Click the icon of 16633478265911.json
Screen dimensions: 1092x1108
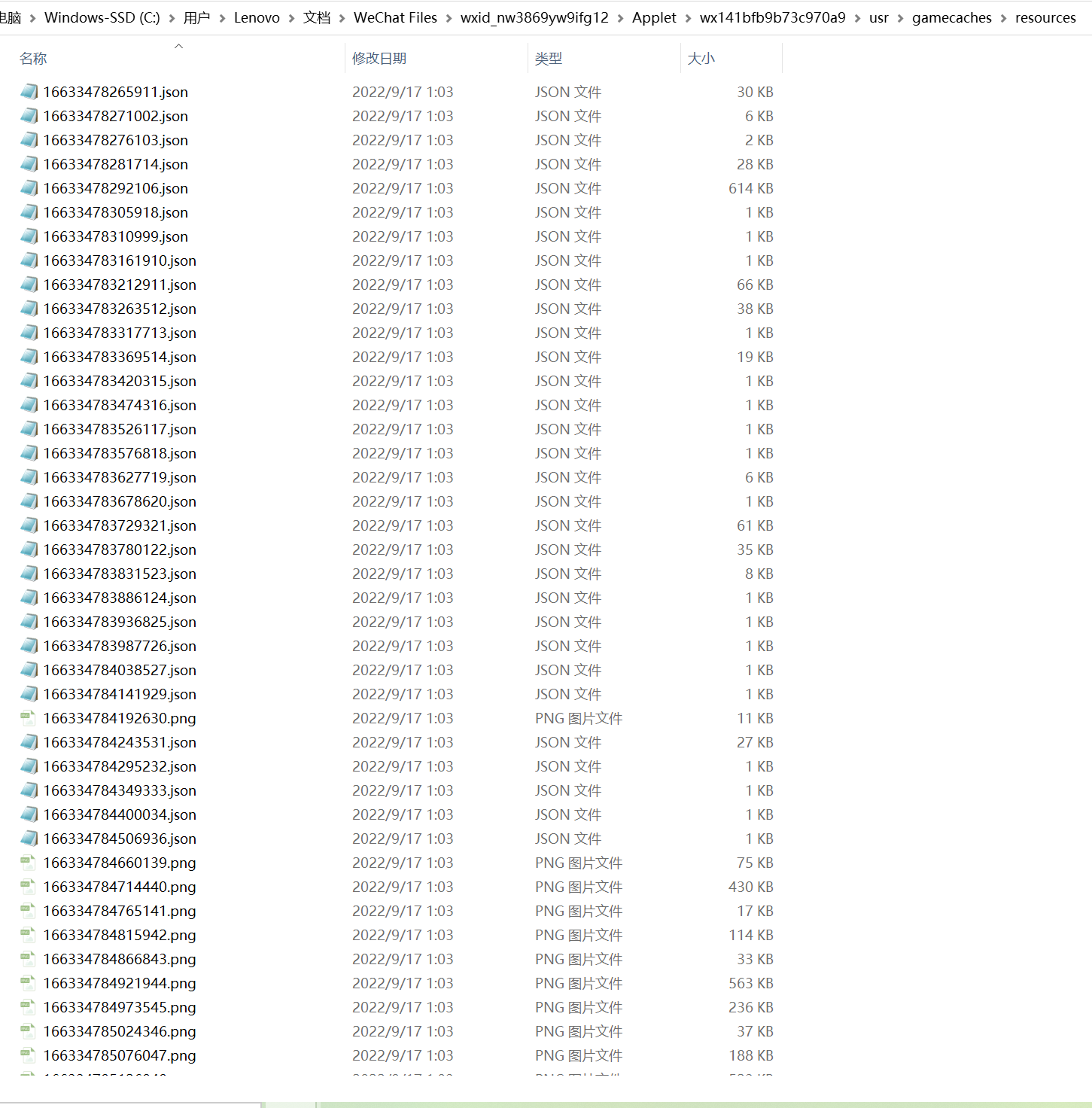(x=29, y=92)
